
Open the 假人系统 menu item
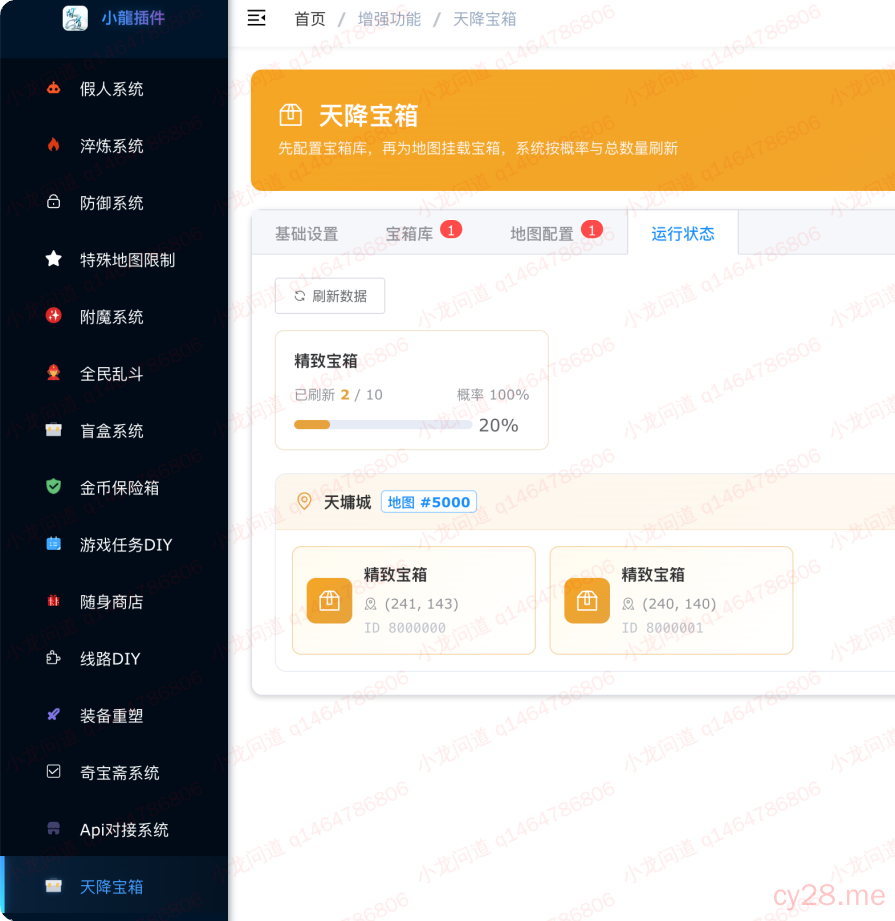[114, 89]
